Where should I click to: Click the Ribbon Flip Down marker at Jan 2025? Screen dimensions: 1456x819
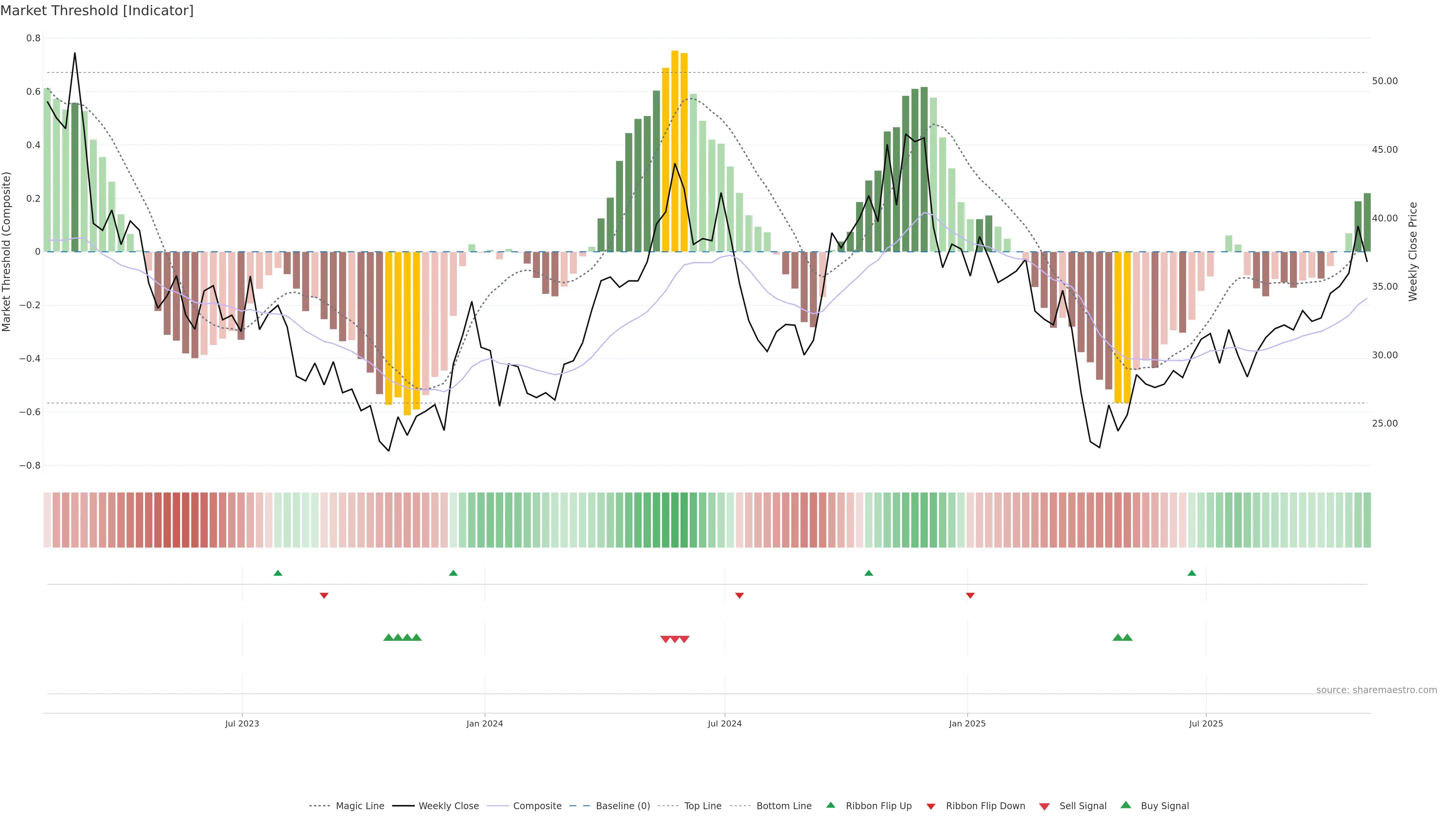(970, 595)
